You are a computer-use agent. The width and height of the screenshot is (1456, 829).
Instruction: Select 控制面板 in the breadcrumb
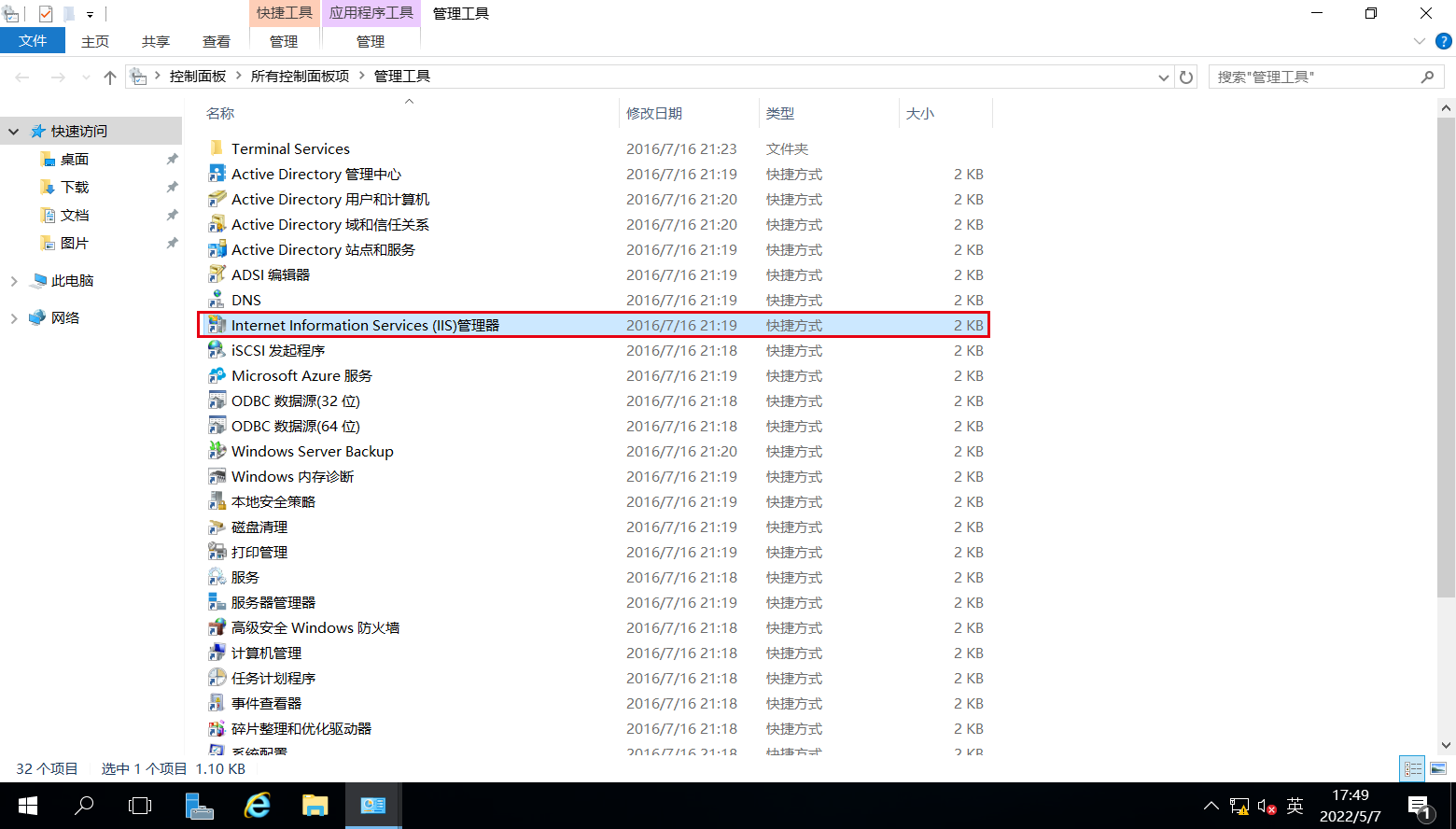point(198,77)
